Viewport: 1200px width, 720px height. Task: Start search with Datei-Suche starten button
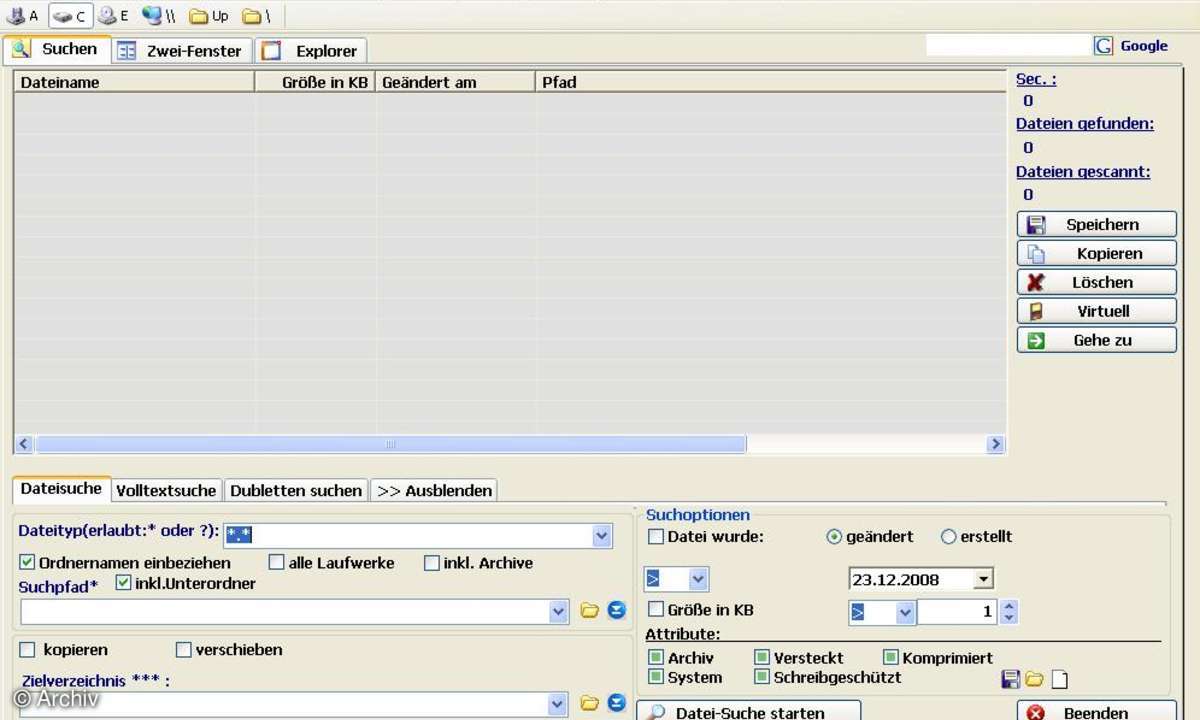pyautogui.click(x=749, y=711)
